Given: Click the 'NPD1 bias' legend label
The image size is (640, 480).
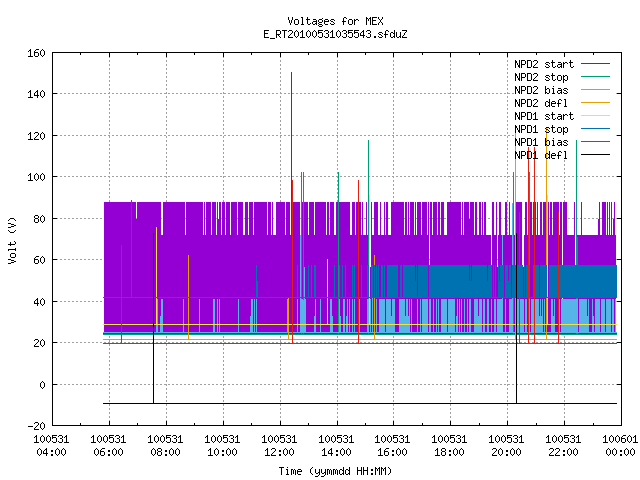Looking at the screenshot, I should coord(541,142).
